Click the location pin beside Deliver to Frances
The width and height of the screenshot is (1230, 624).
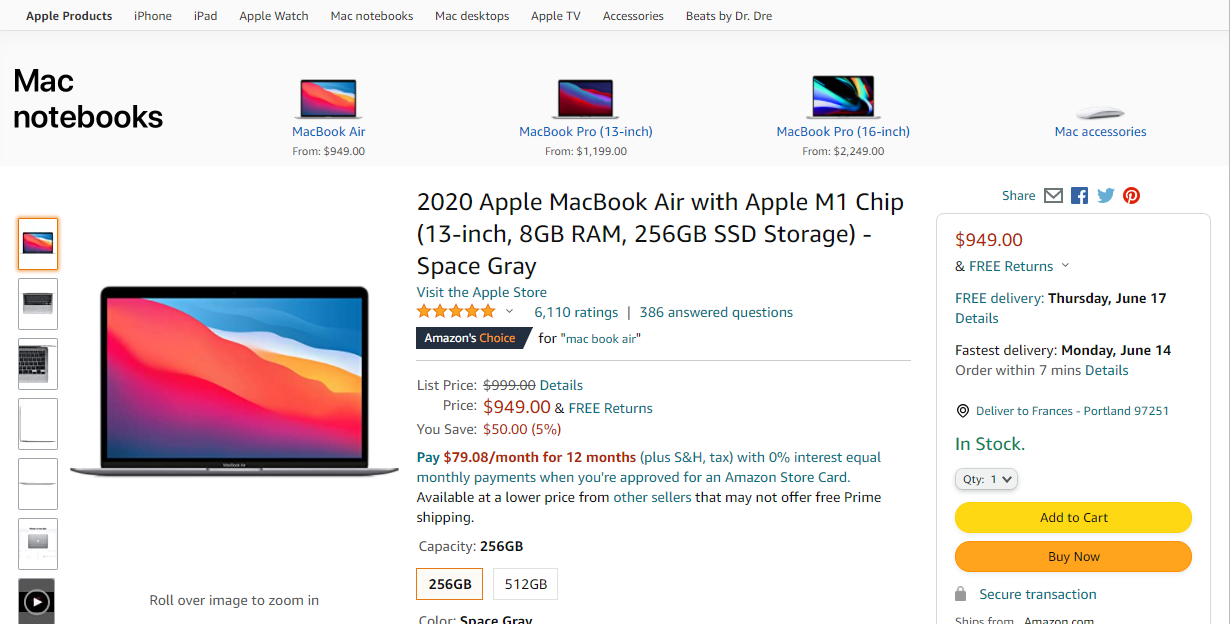(x=962, y=410)
